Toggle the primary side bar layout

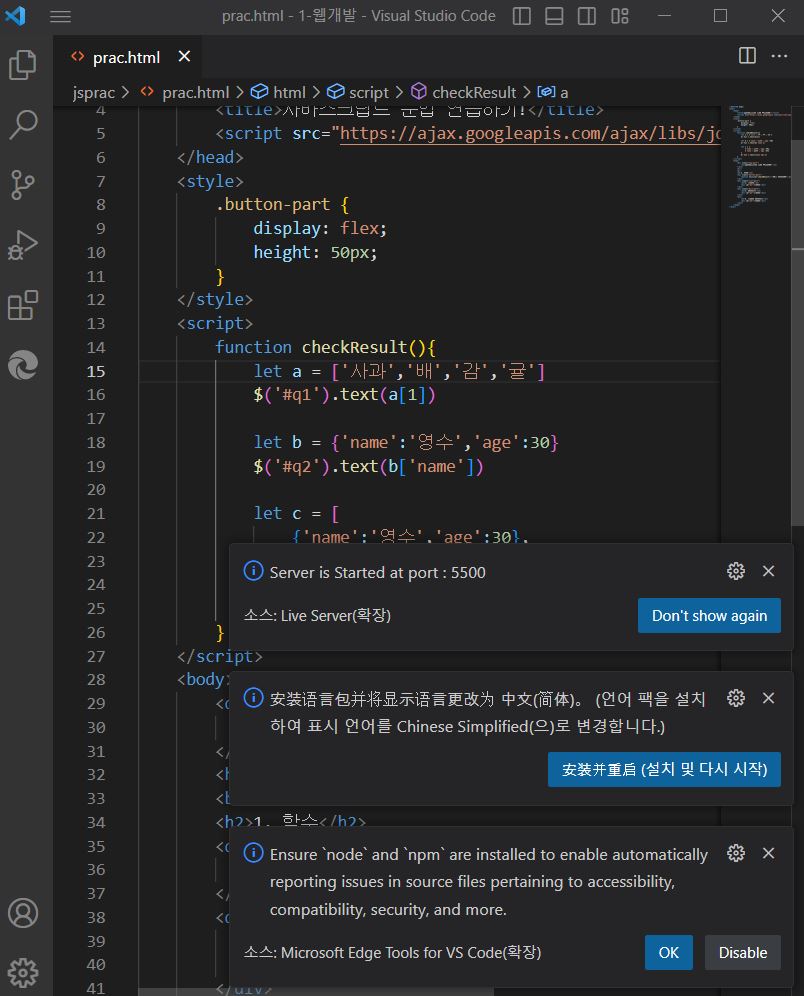tap(521, 16)
